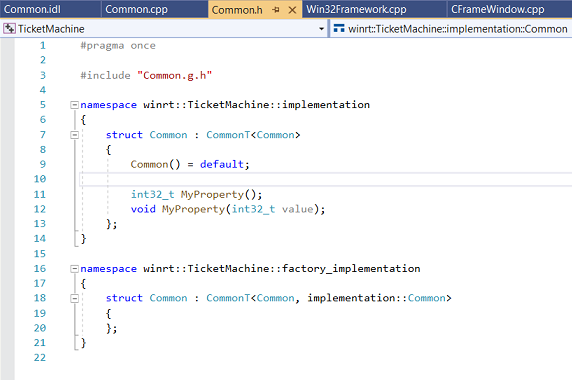Click implementation::Common on line 18
The width and height of the screenshot is (572, 380).
point(376,298)
